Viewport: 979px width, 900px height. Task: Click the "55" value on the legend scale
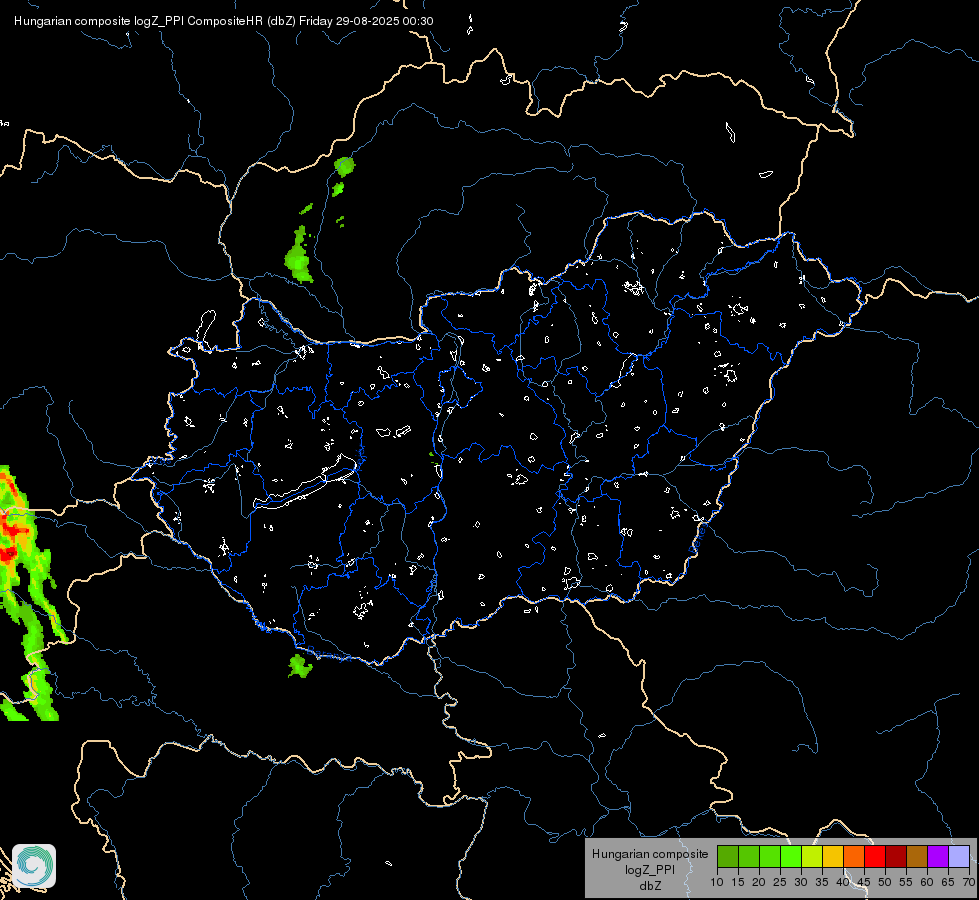point(906,883)
